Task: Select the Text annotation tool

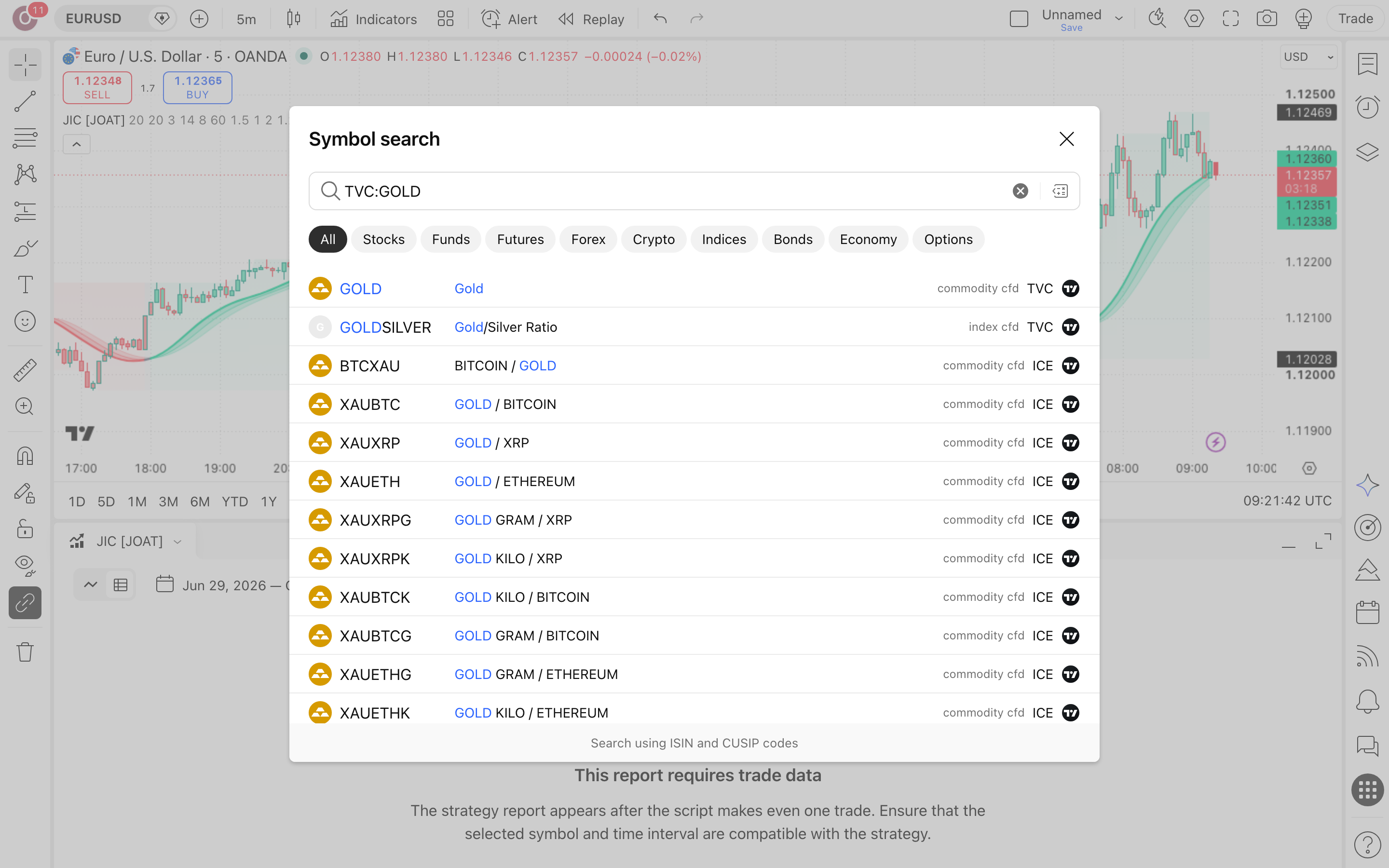Action: [25, 285]
